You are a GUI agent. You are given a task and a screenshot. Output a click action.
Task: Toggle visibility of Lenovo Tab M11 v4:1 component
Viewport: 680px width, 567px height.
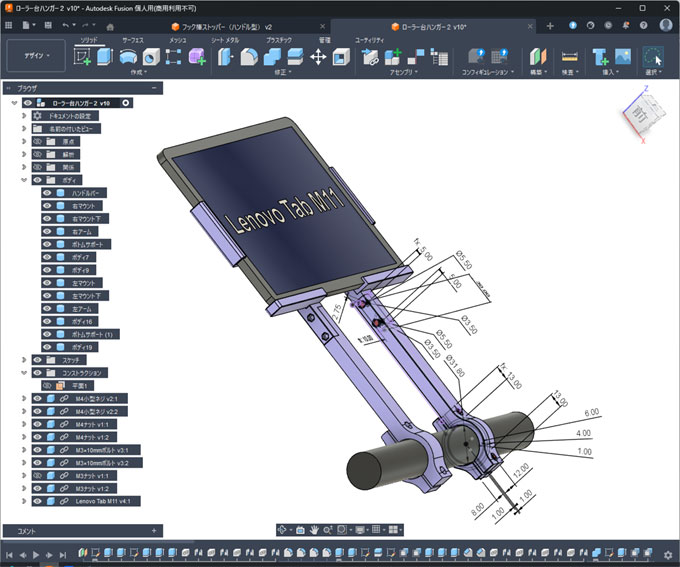click(37, 501)
